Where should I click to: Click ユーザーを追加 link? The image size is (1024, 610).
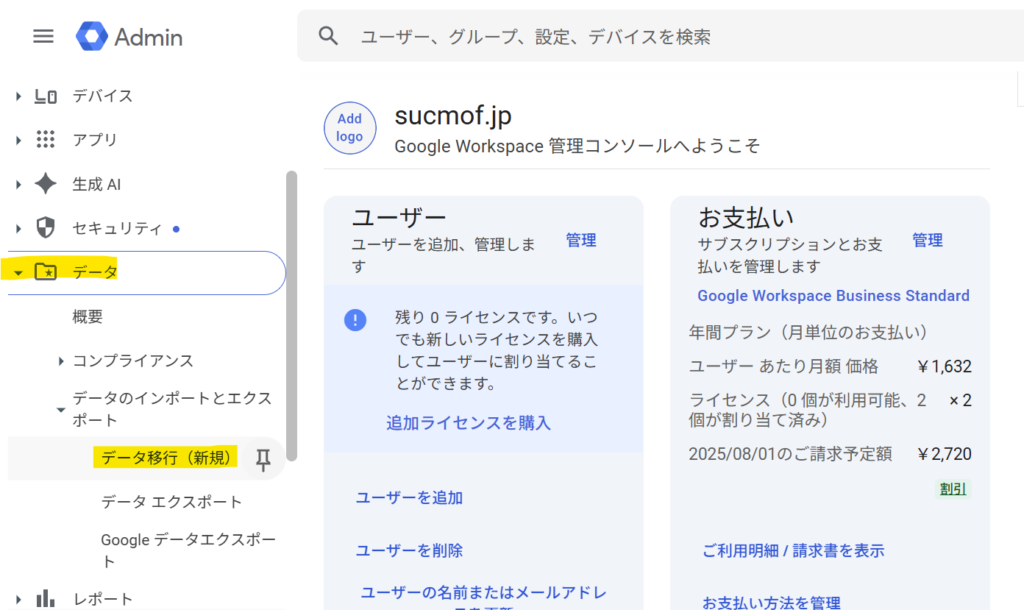coord(409,498)
